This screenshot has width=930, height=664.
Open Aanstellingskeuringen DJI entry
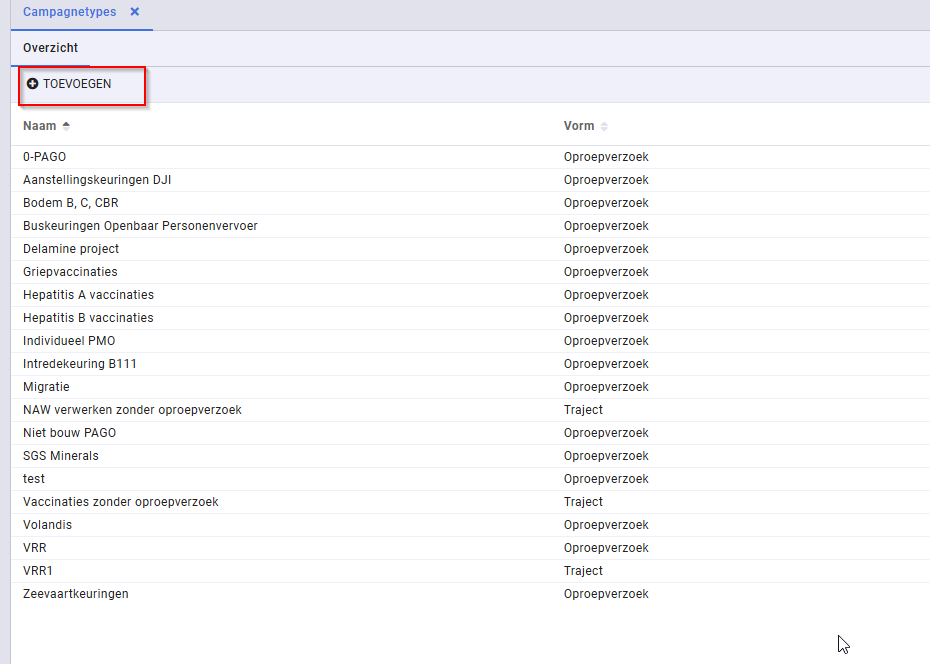coord(470,180)
